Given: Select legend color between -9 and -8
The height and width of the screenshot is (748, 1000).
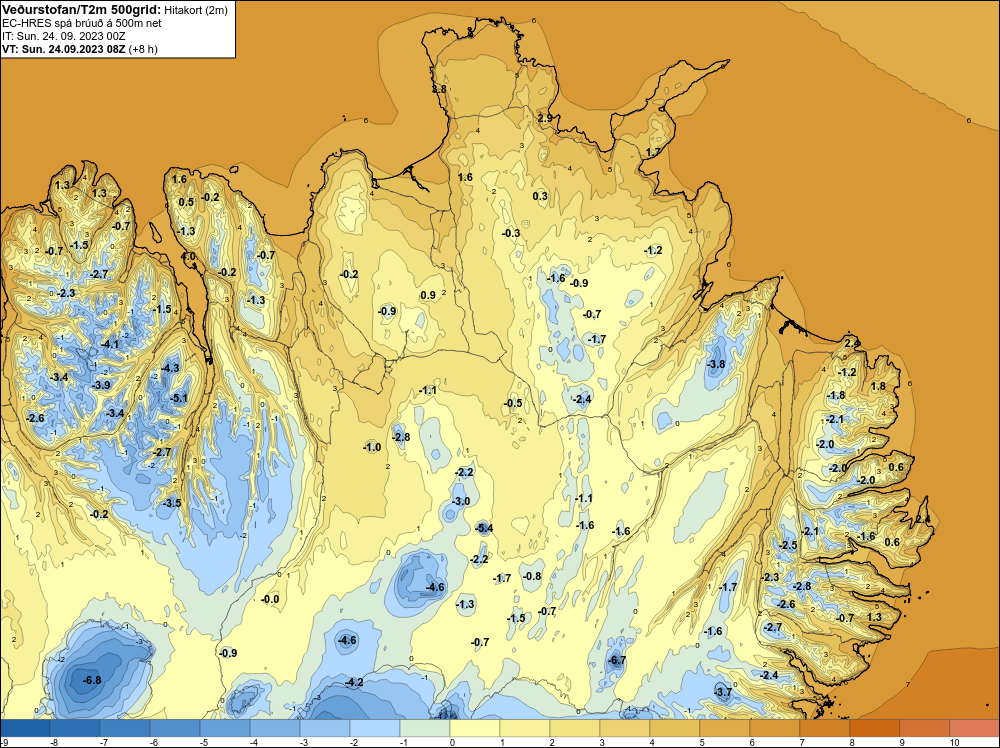Looking at the screenshot, I should point(26,728).
